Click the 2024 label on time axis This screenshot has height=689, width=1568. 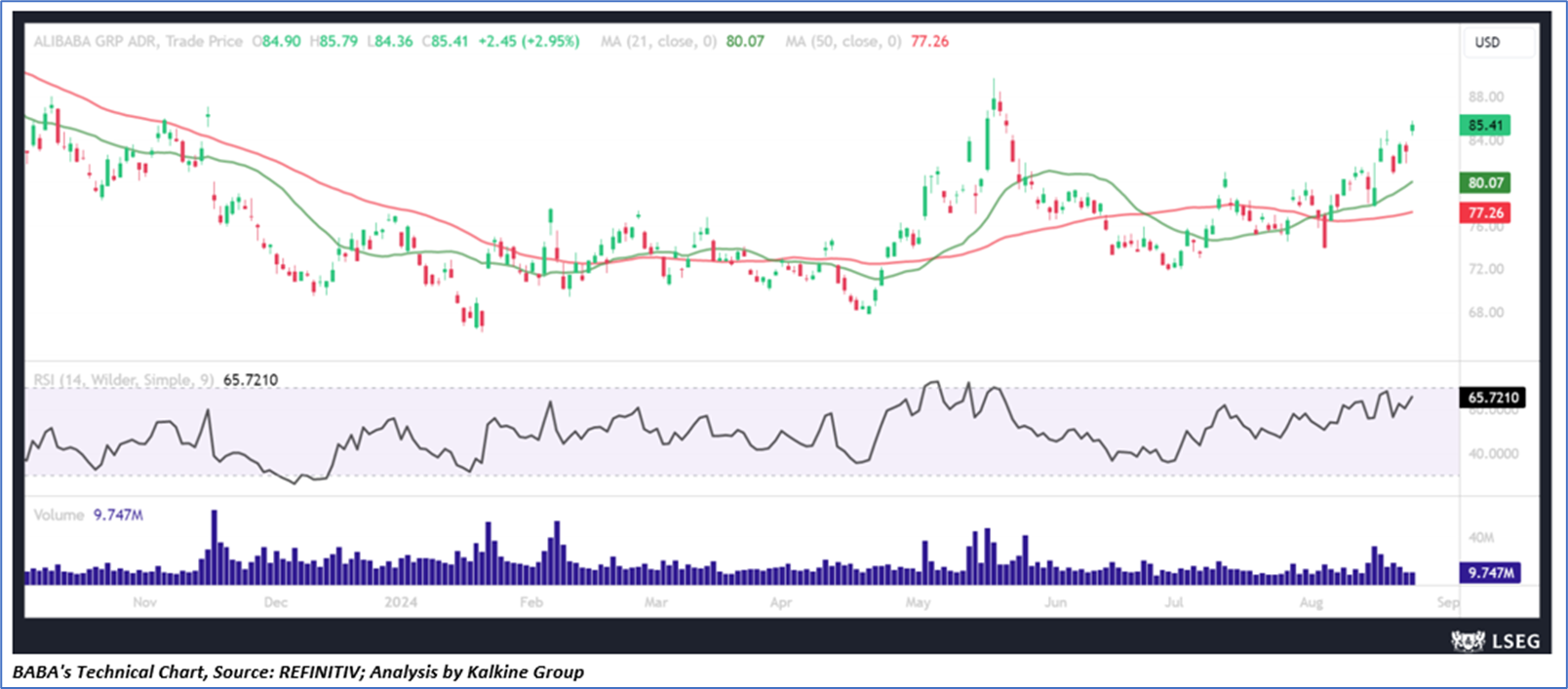[401, 602]
